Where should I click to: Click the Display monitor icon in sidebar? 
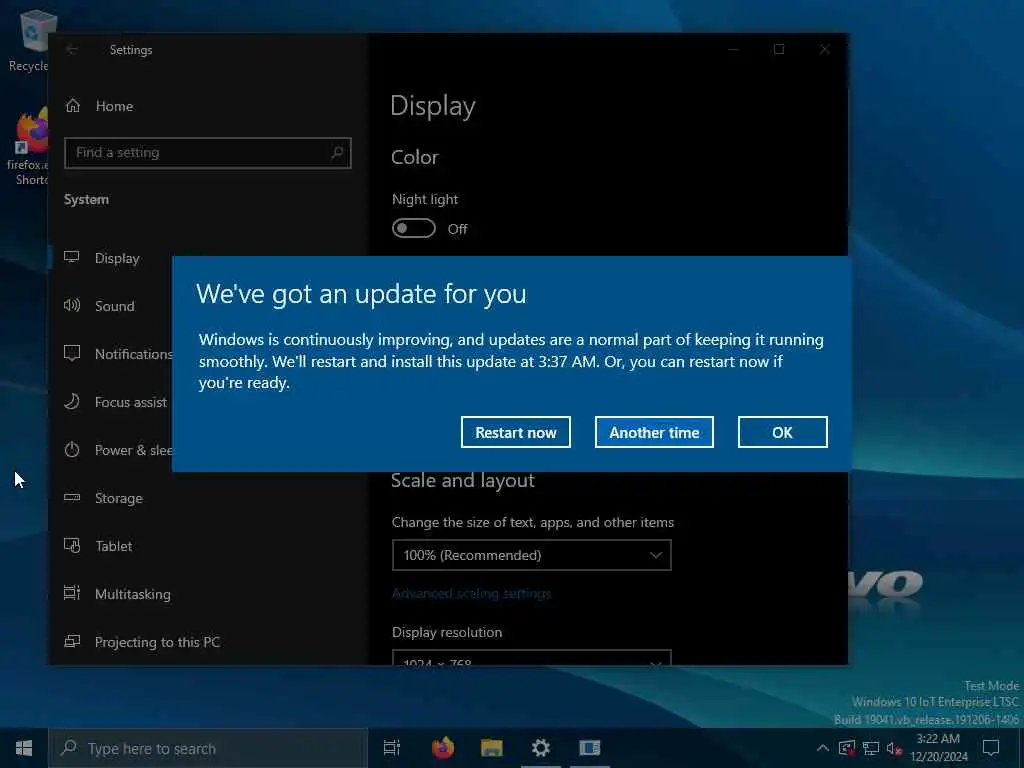click(72, 257)
